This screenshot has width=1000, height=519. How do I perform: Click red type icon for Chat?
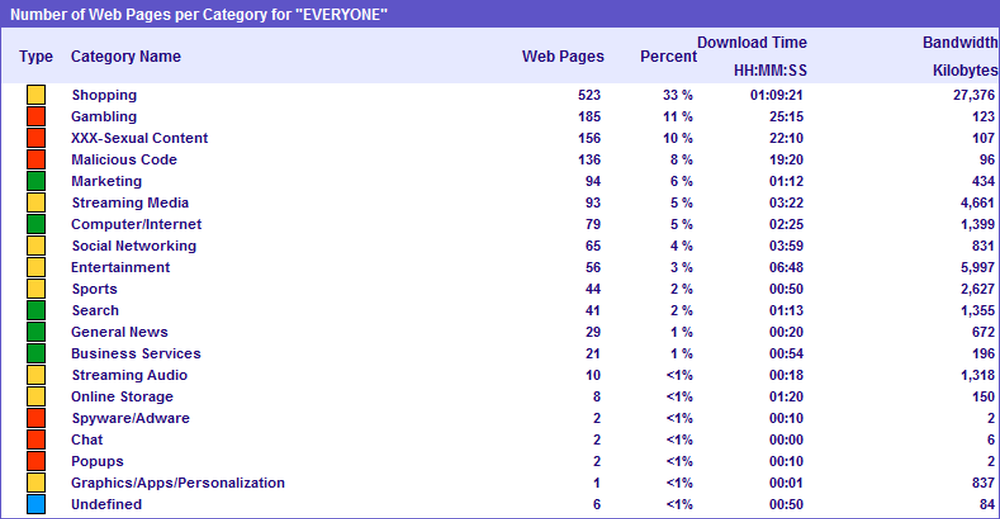click(x=36, y=439)
